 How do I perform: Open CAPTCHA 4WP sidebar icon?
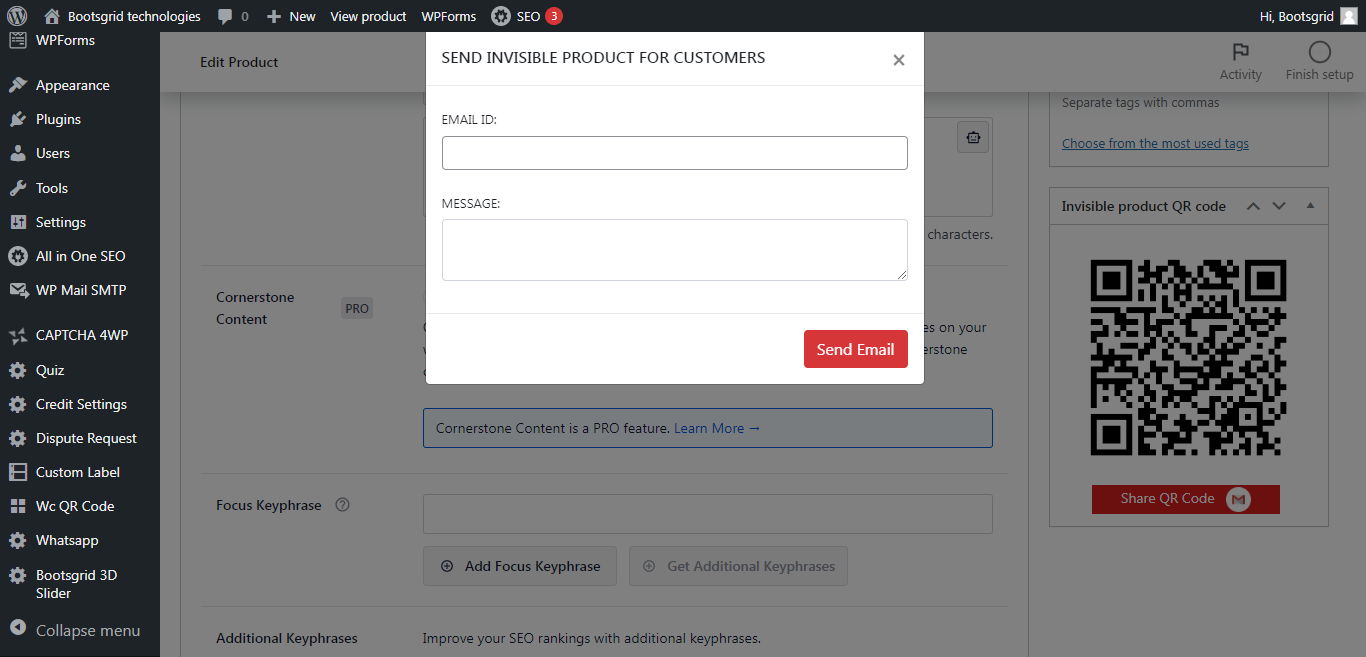click(x=17, y=335)
